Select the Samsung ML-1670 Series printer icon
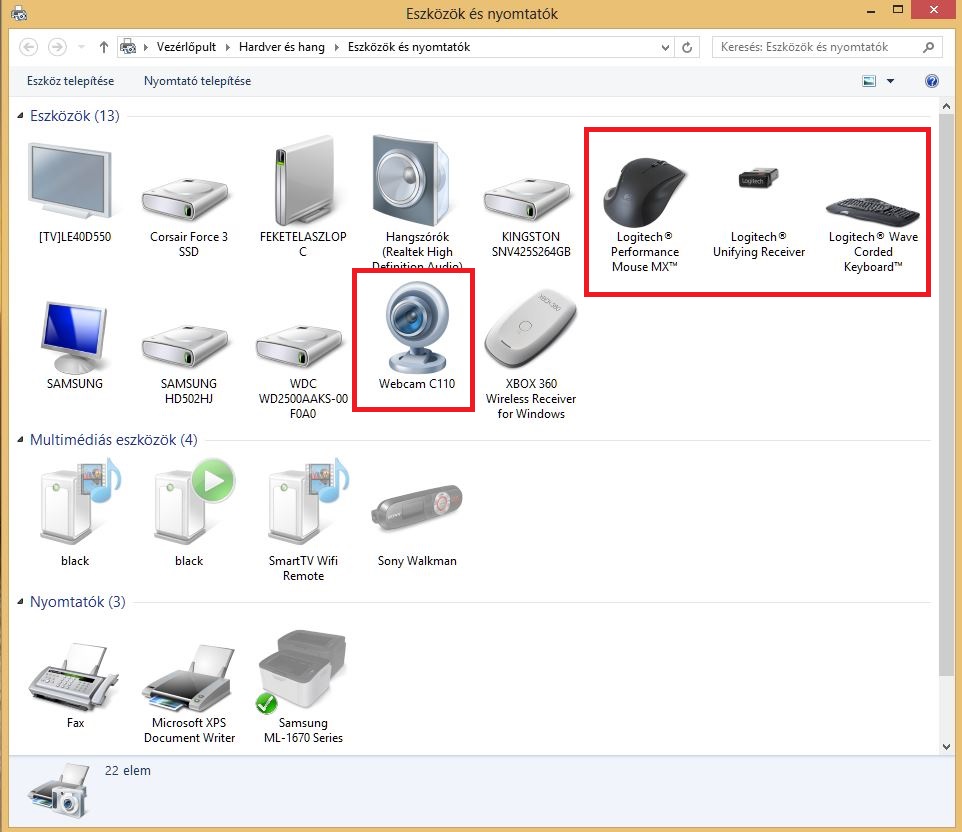 click(302, 672)
